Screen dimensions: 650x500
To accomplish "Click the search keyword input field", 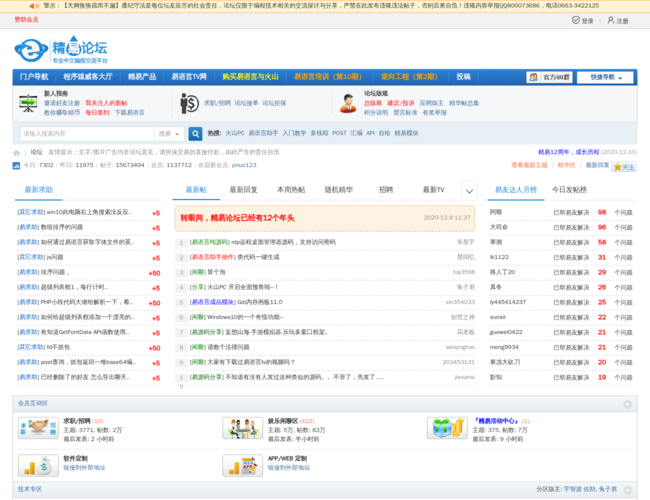I will pos(85,133).
